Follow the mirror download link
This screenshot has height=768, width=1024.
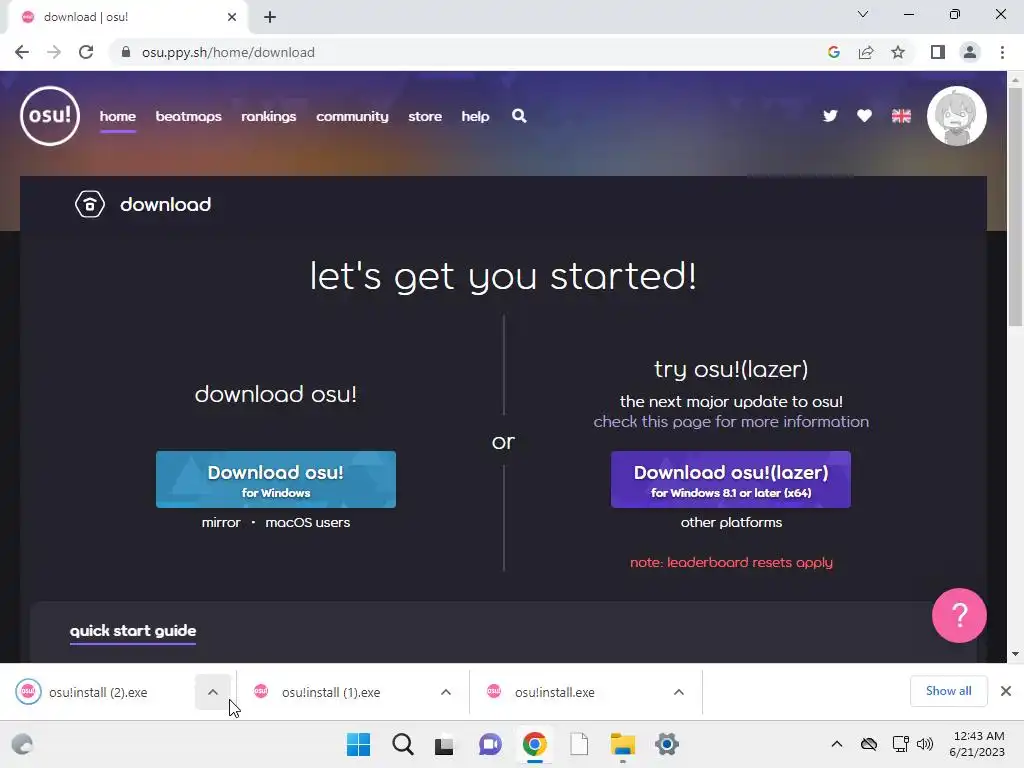221,522
